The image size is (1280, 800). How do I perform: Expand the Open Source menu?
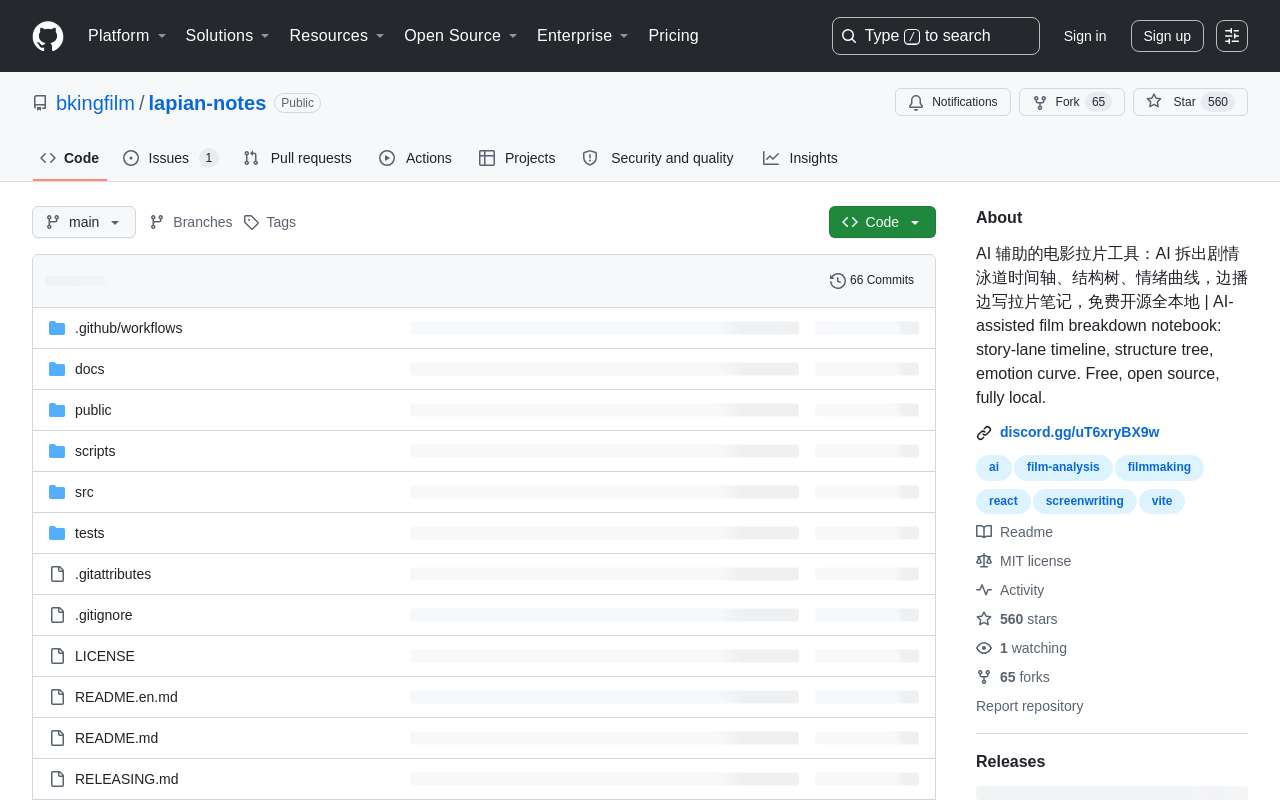461,36
